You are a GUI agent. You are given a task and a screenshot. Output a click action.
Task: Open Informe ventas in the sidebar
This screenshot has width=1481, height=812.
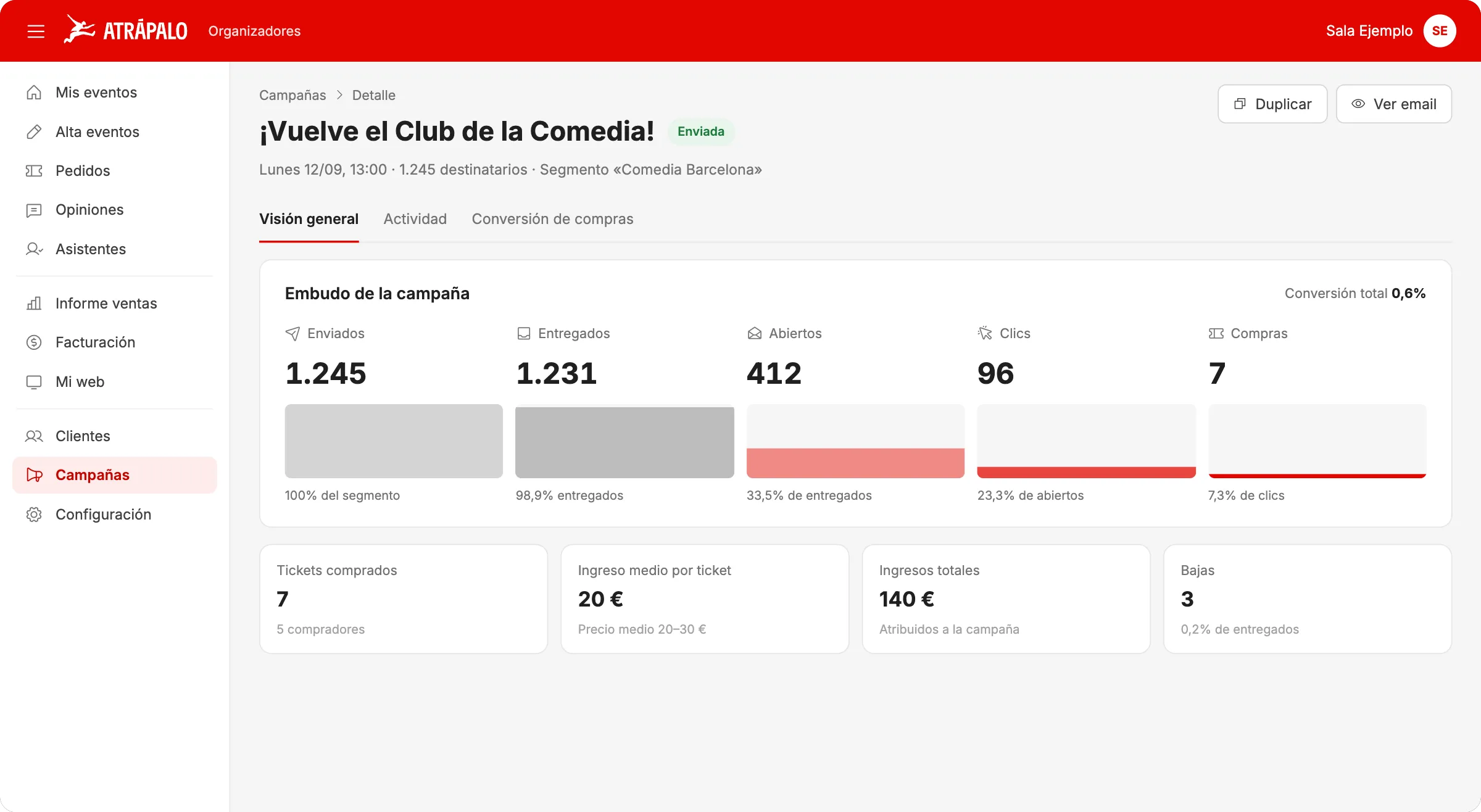[x=115, y=304]
